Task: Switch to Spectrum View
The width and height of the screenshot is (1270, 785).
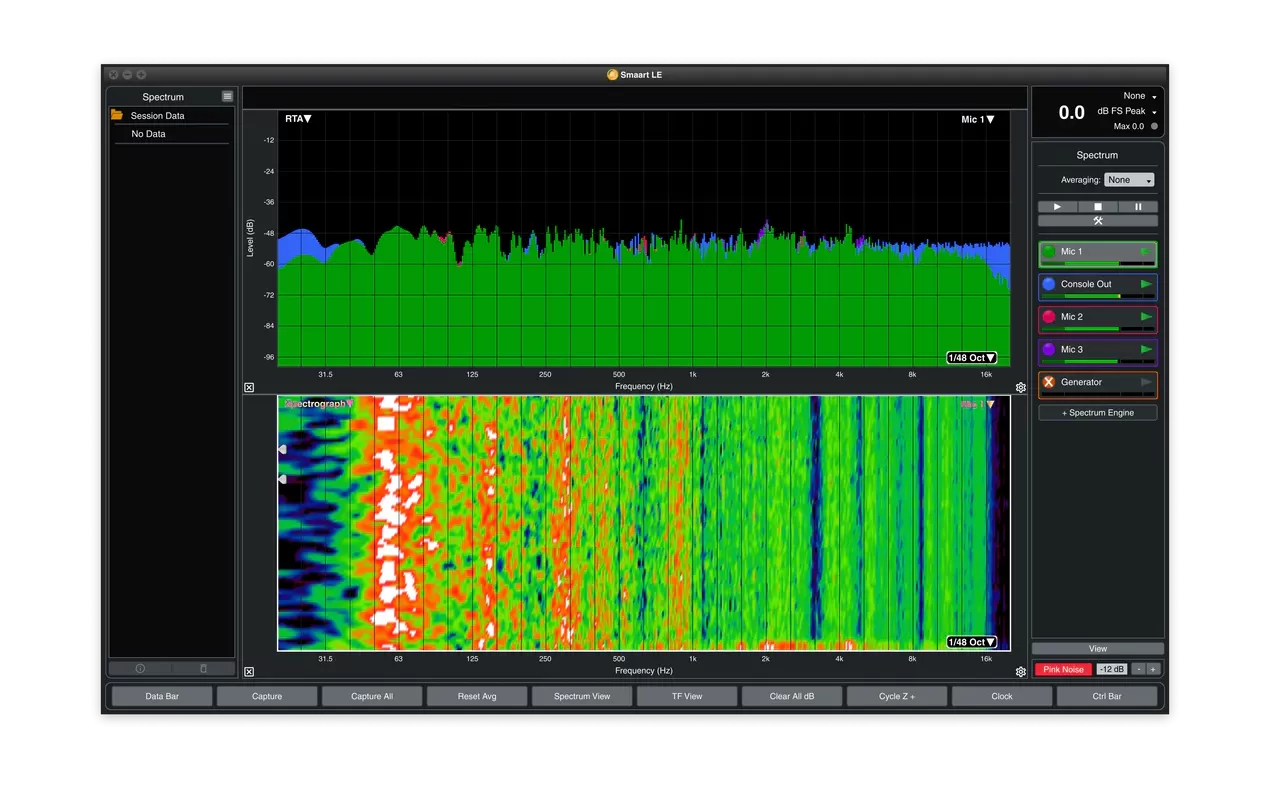Action: [x=582, y=696]
